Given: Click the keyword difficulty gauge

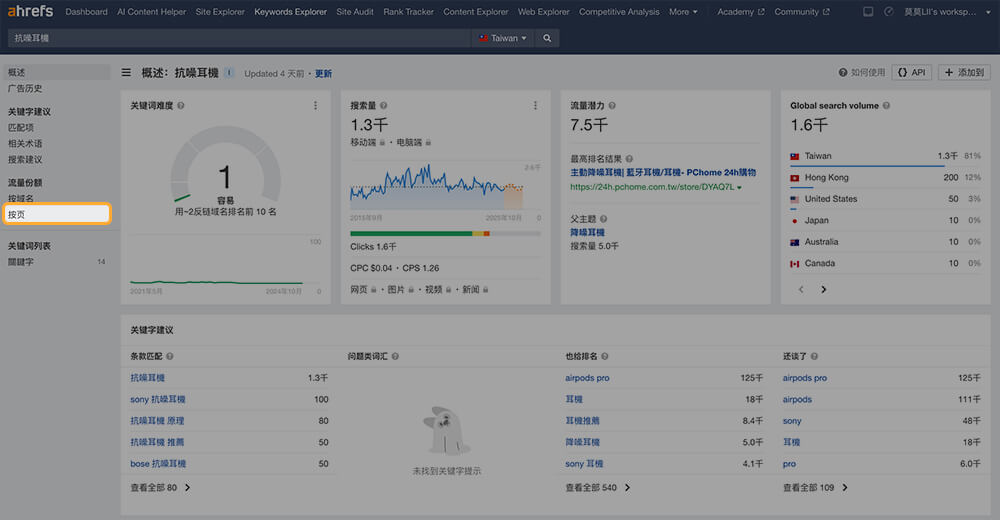Looking at the screenshot, I should pyautogui.click(x=226, y=165).
